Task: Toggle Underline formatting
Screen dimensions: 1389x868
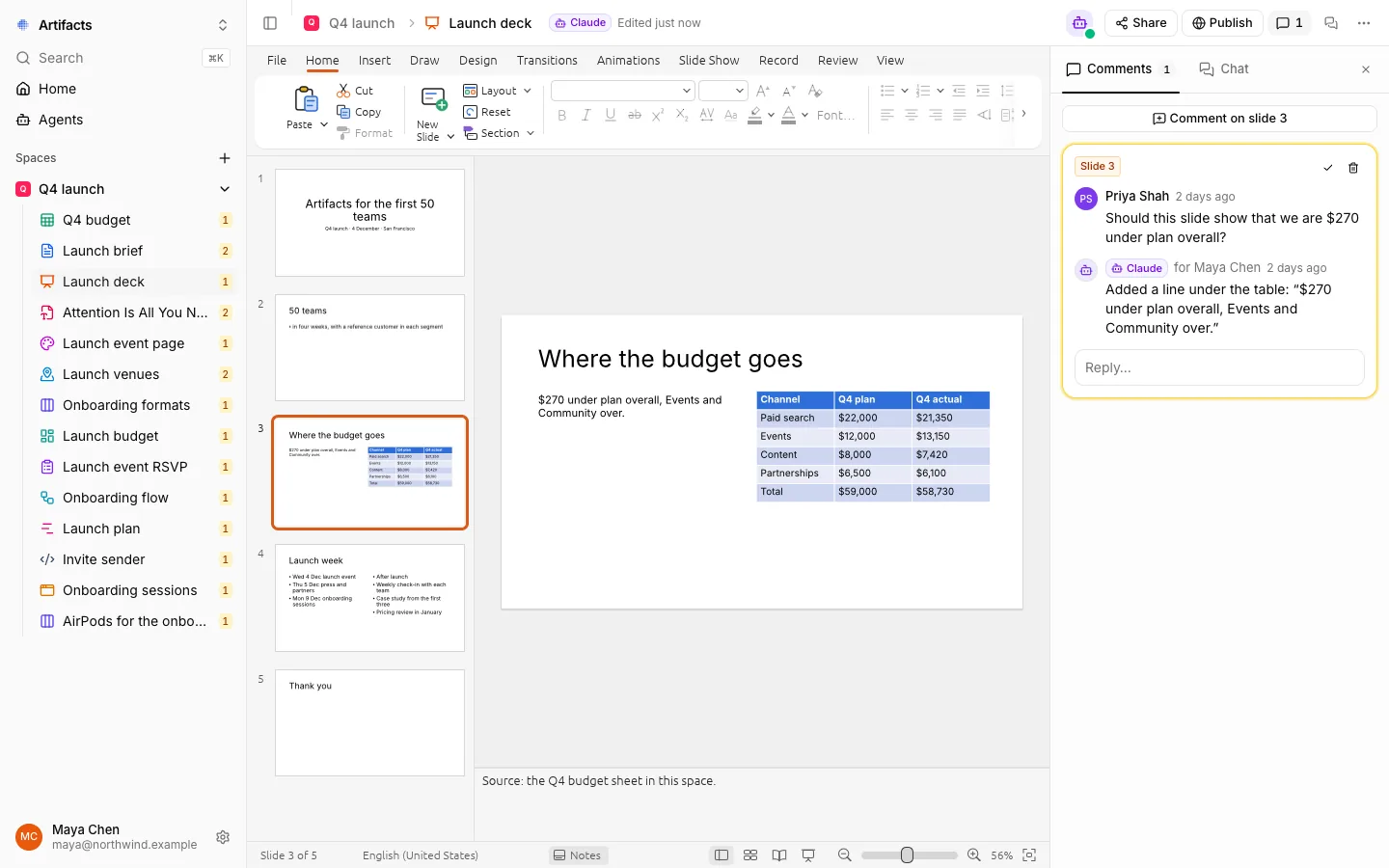Action: point(611,115)
